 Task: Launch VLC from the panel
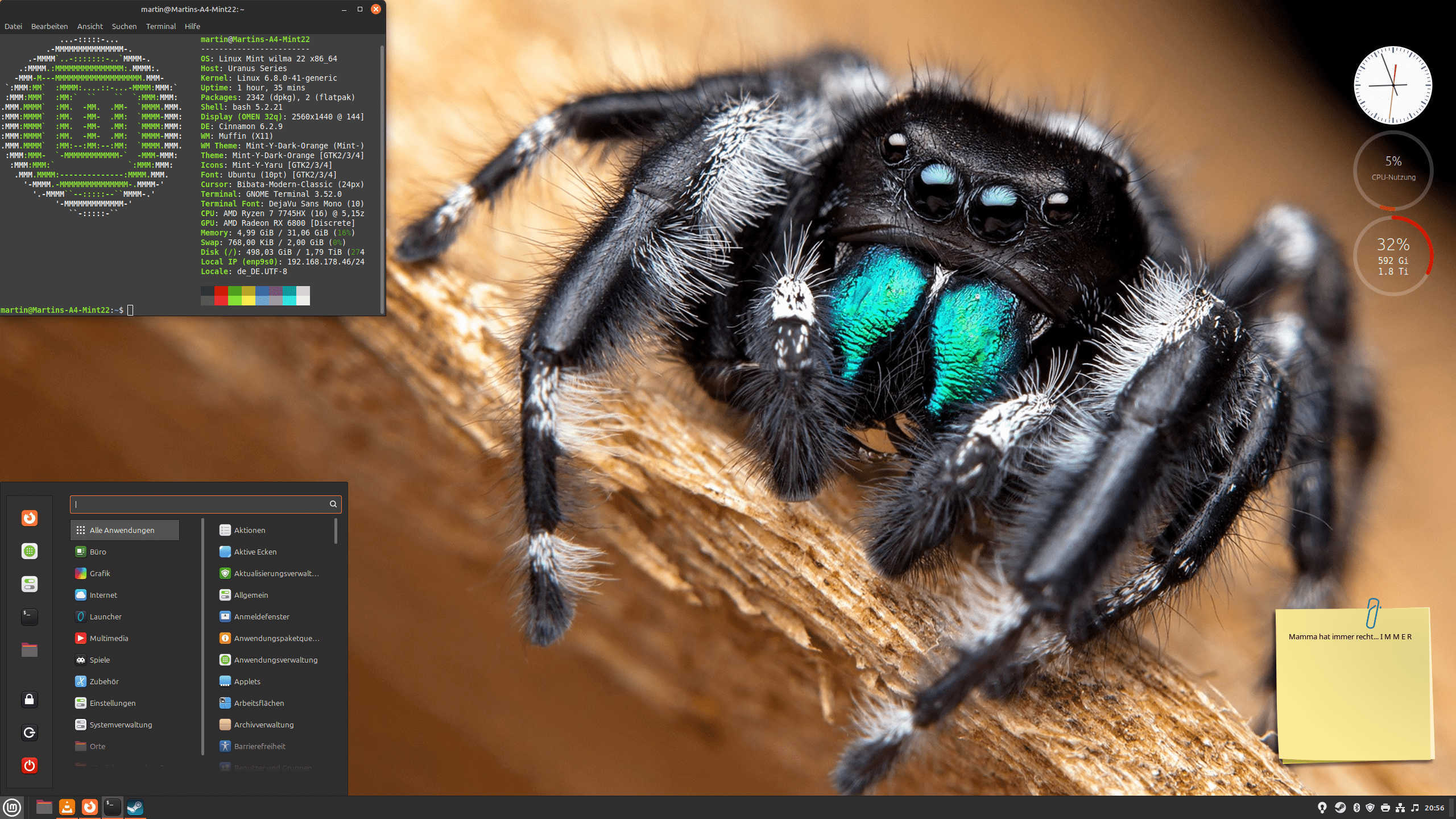[67, 807]
